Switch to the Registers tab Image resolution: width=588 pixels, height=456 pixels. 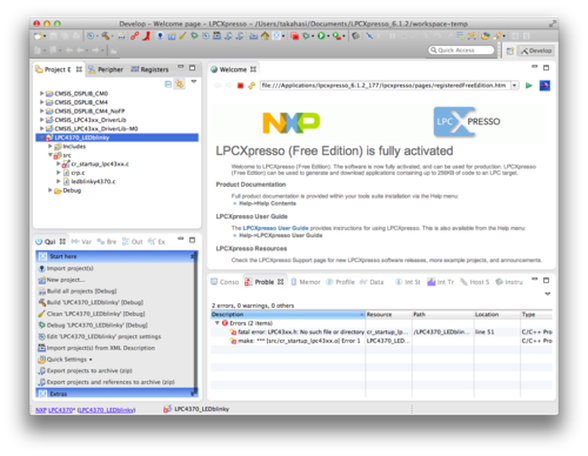[150, 69]
